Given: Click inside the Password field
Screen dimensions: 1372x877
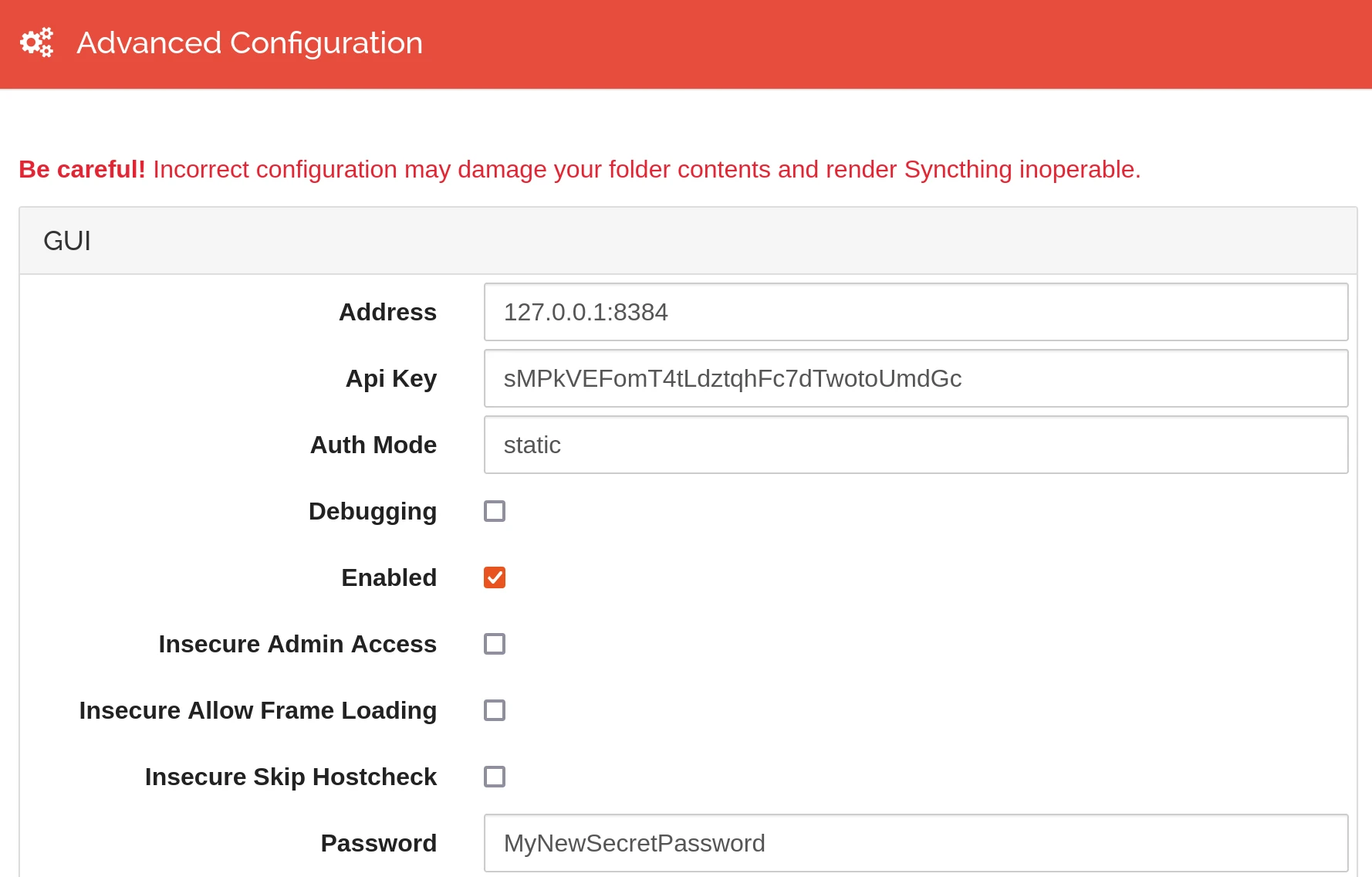Looking at the screenshot, I should click(915, 843).
